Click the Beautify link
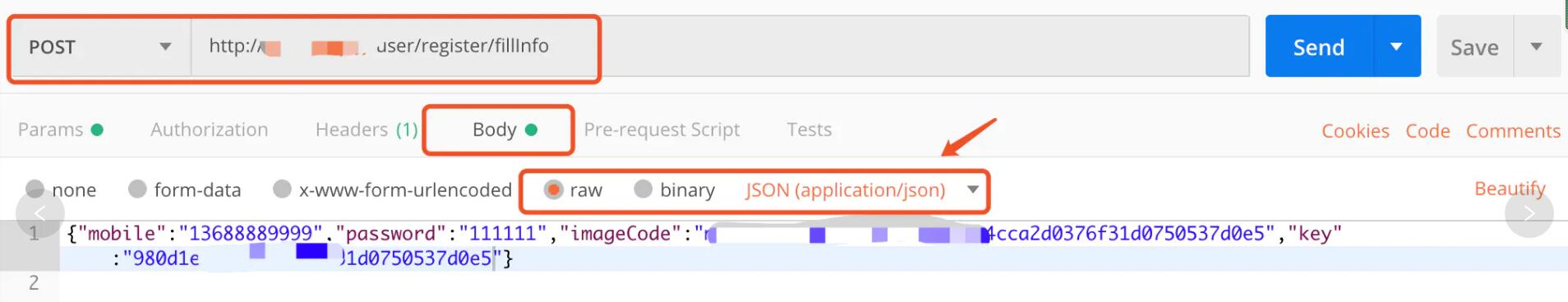The height and width of the screenshot is (302, 1568). coord(1510,189)
